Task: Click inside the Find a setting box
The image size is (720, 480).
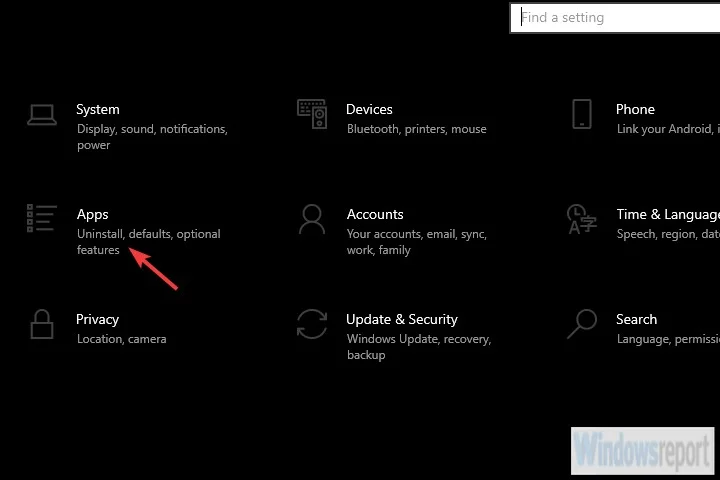Action: pos(615,17)
